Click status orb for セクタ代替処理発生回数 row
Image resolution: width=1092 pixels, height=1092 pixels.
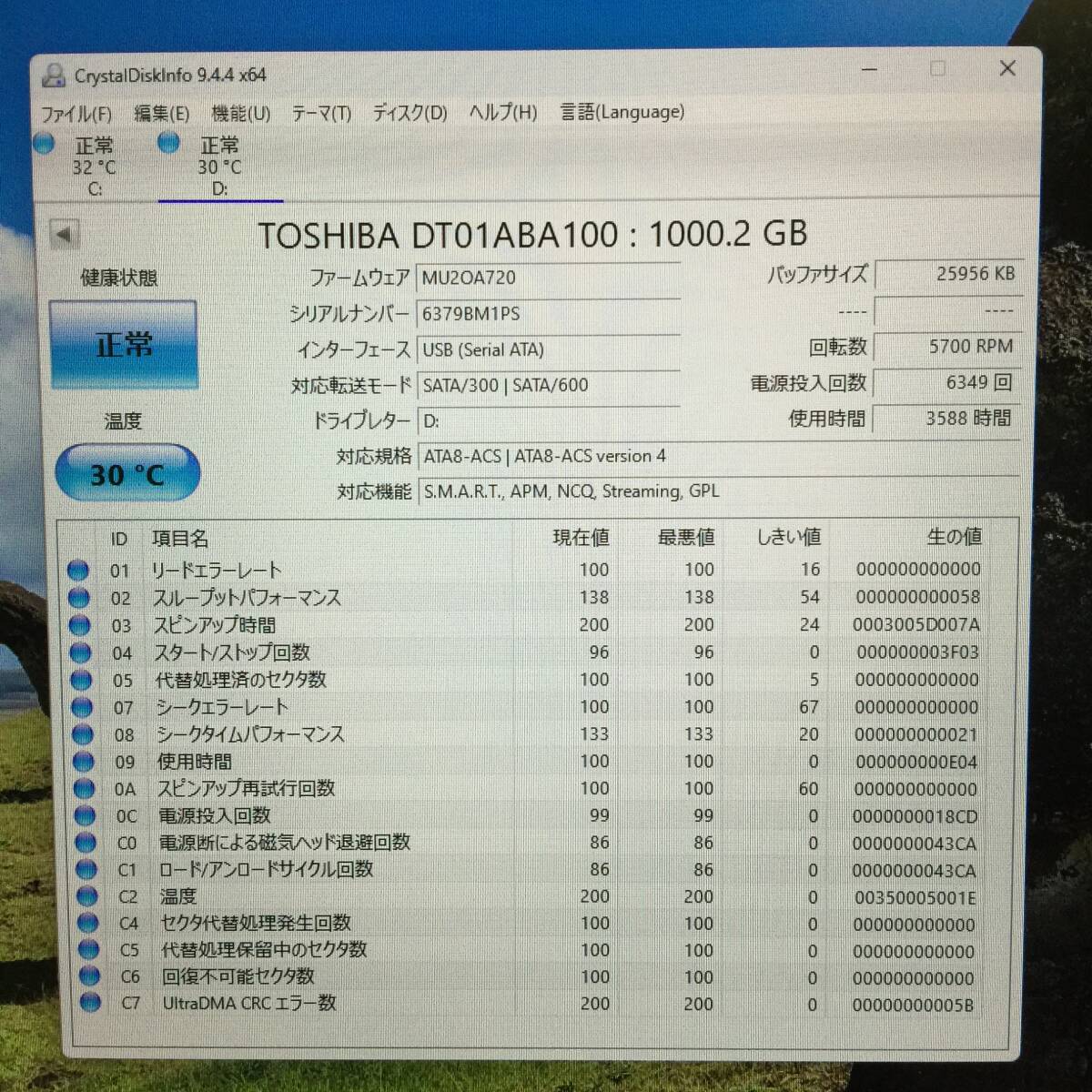tap(88, 923)
